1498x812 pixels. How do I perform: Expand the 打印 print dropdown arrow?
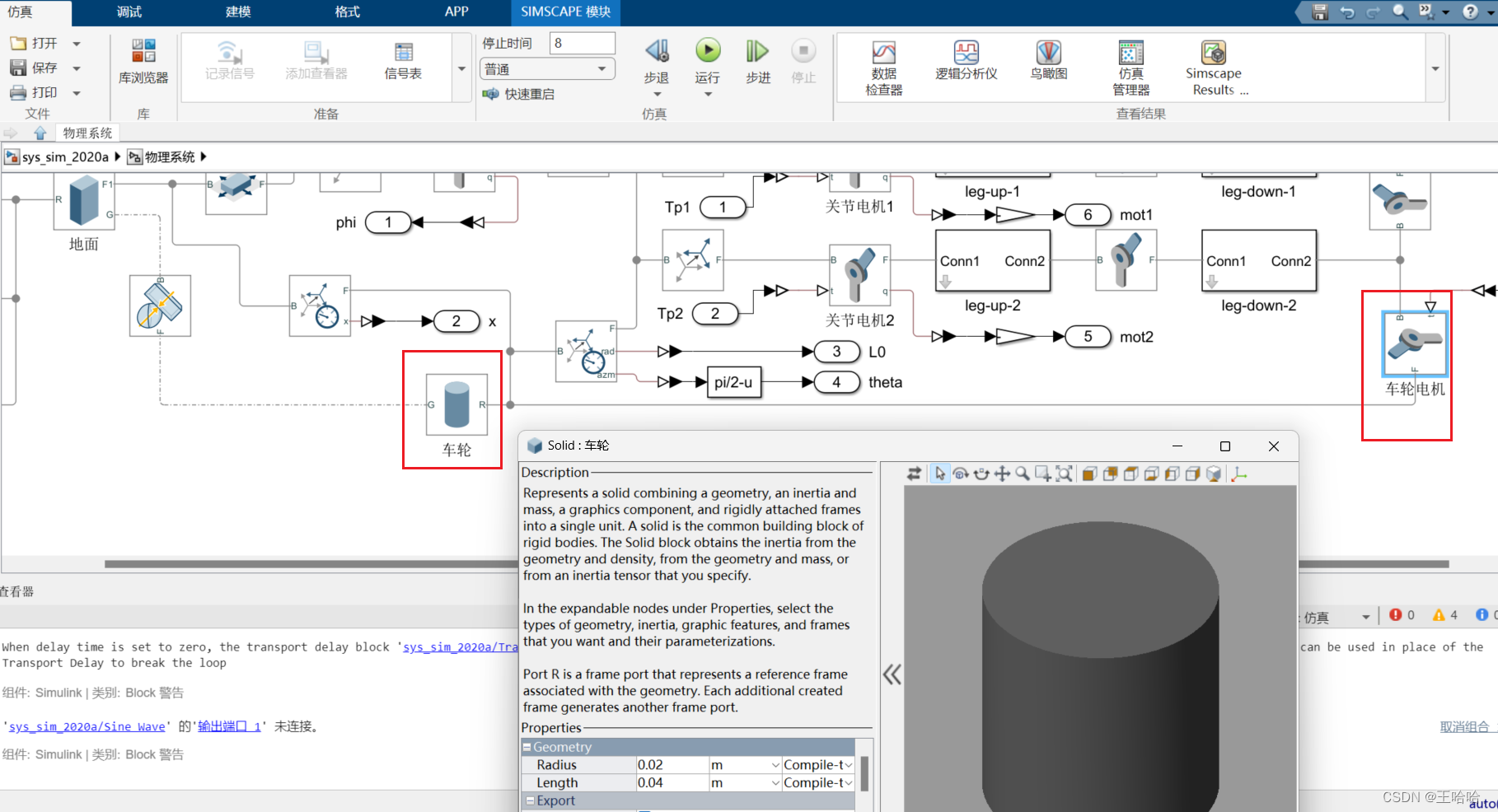pos(77,93)
